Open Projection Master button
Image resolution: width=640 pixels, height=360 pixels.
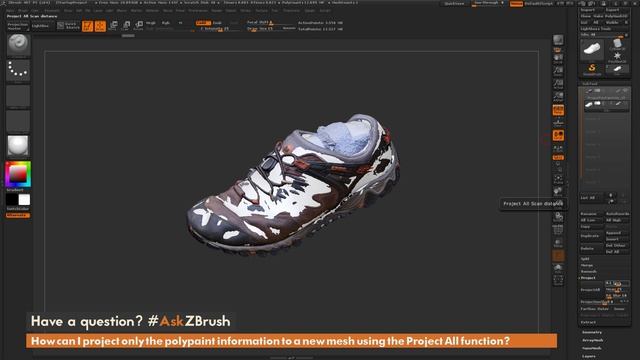(18, 26)
